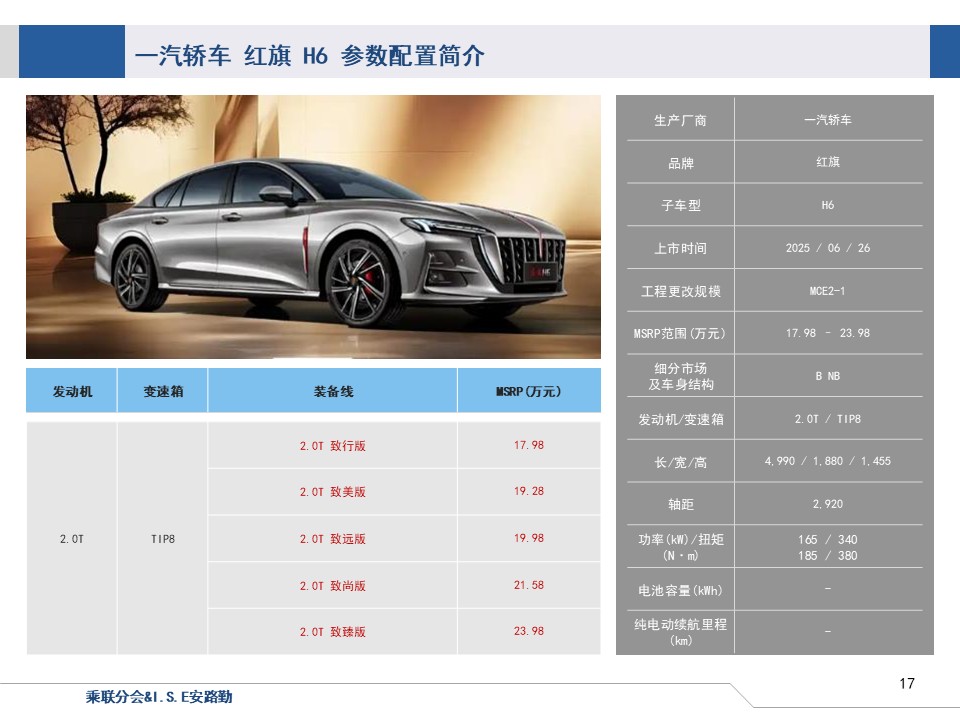Screen dimensions: 960x720
Task: Click trim row 2.0T 致远版
Action: click(x=332, y=539)
